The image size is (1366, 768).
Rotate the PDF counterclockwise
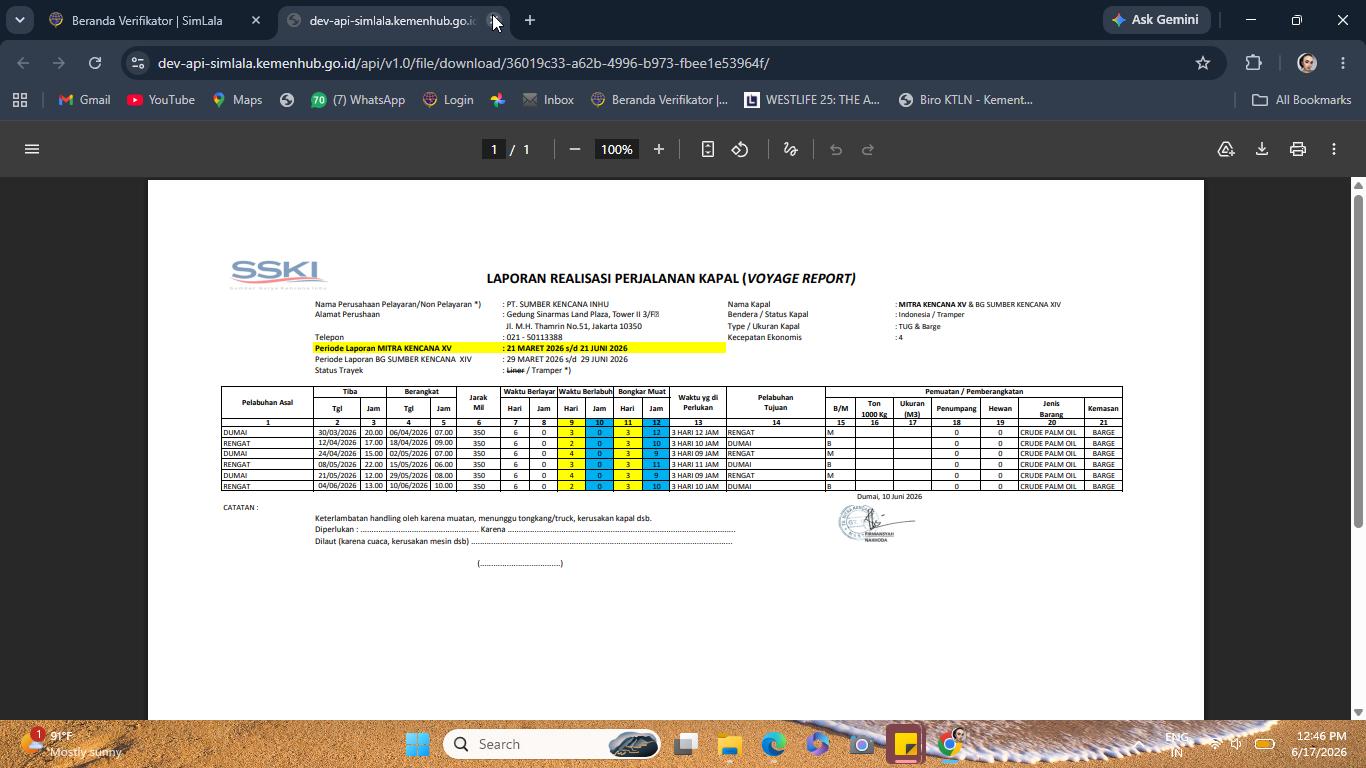[740, 149]
